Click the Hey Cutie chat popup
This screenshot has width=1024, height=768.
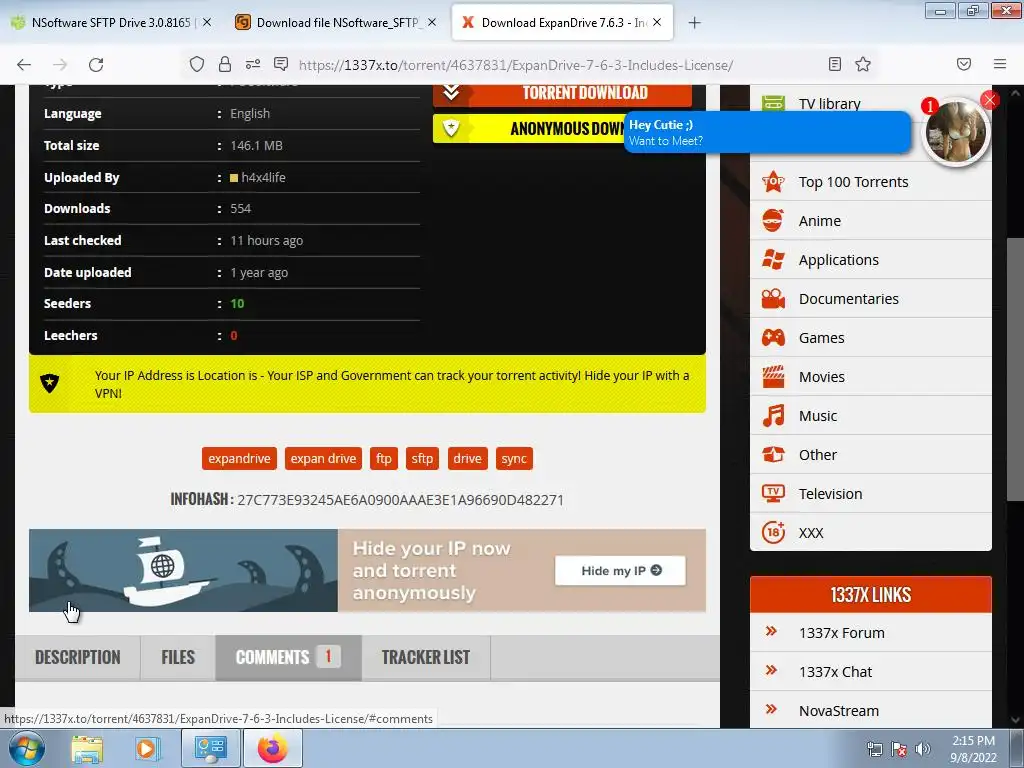click(767, 133)
